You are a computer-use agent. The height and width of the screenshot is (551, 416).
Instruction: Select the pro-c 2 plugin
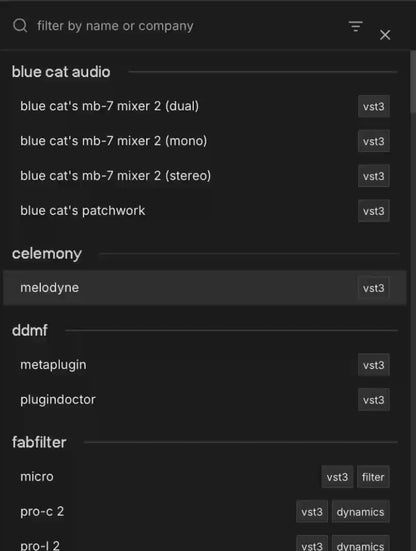click(x=204, y=512)
